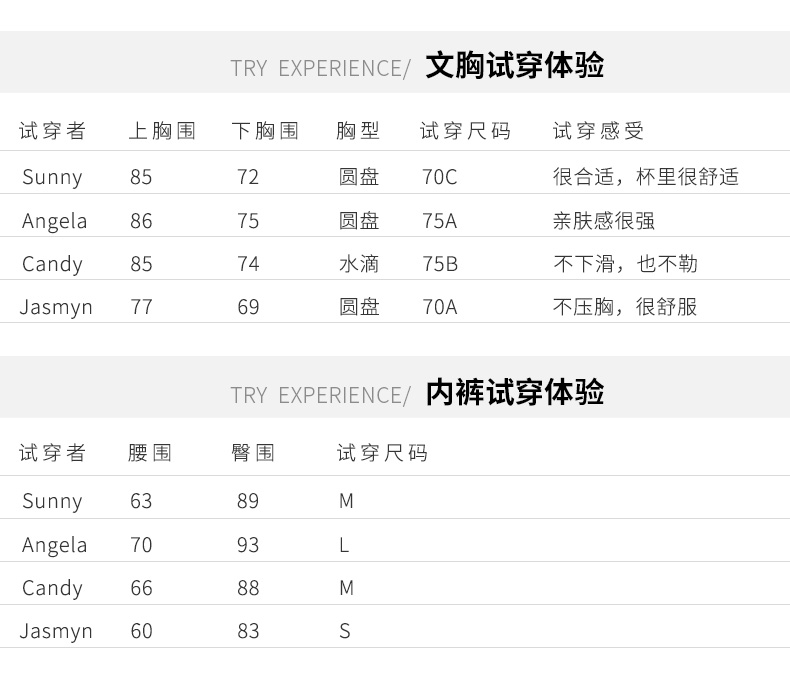Click the 不下滑，也不勒 comment
This screenshot has width=790, height=674.
click(625, 264)
